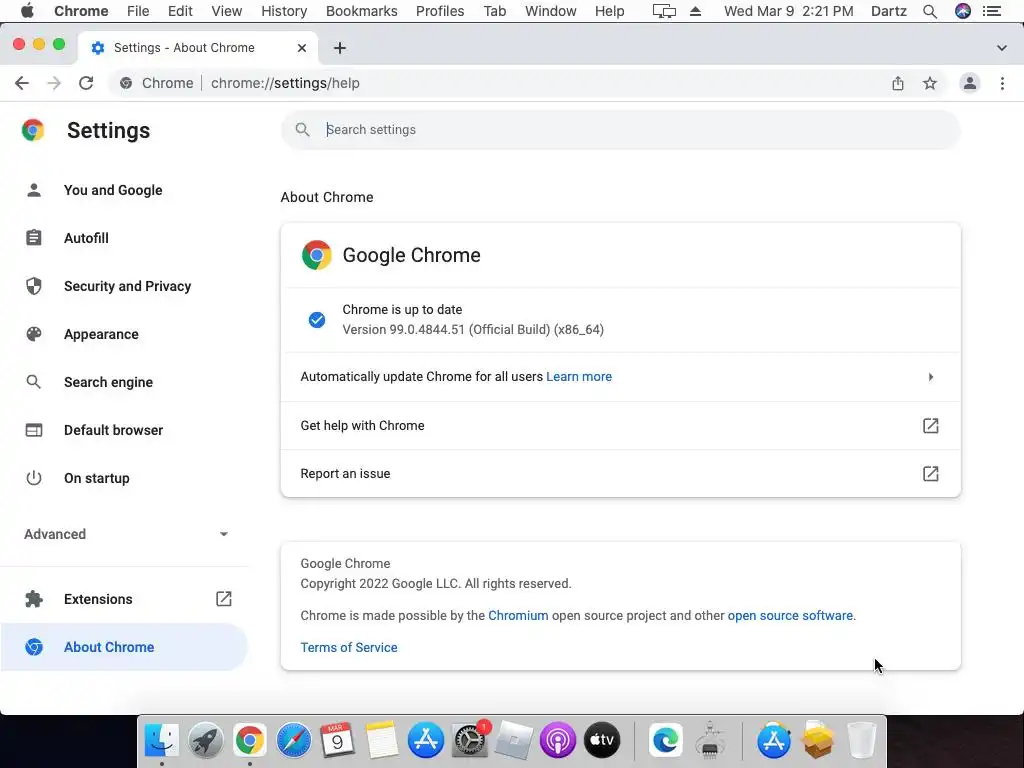Open Chrome's three-dot menu
This screenshot has height=768, width=1024.
pos(1002,83)
